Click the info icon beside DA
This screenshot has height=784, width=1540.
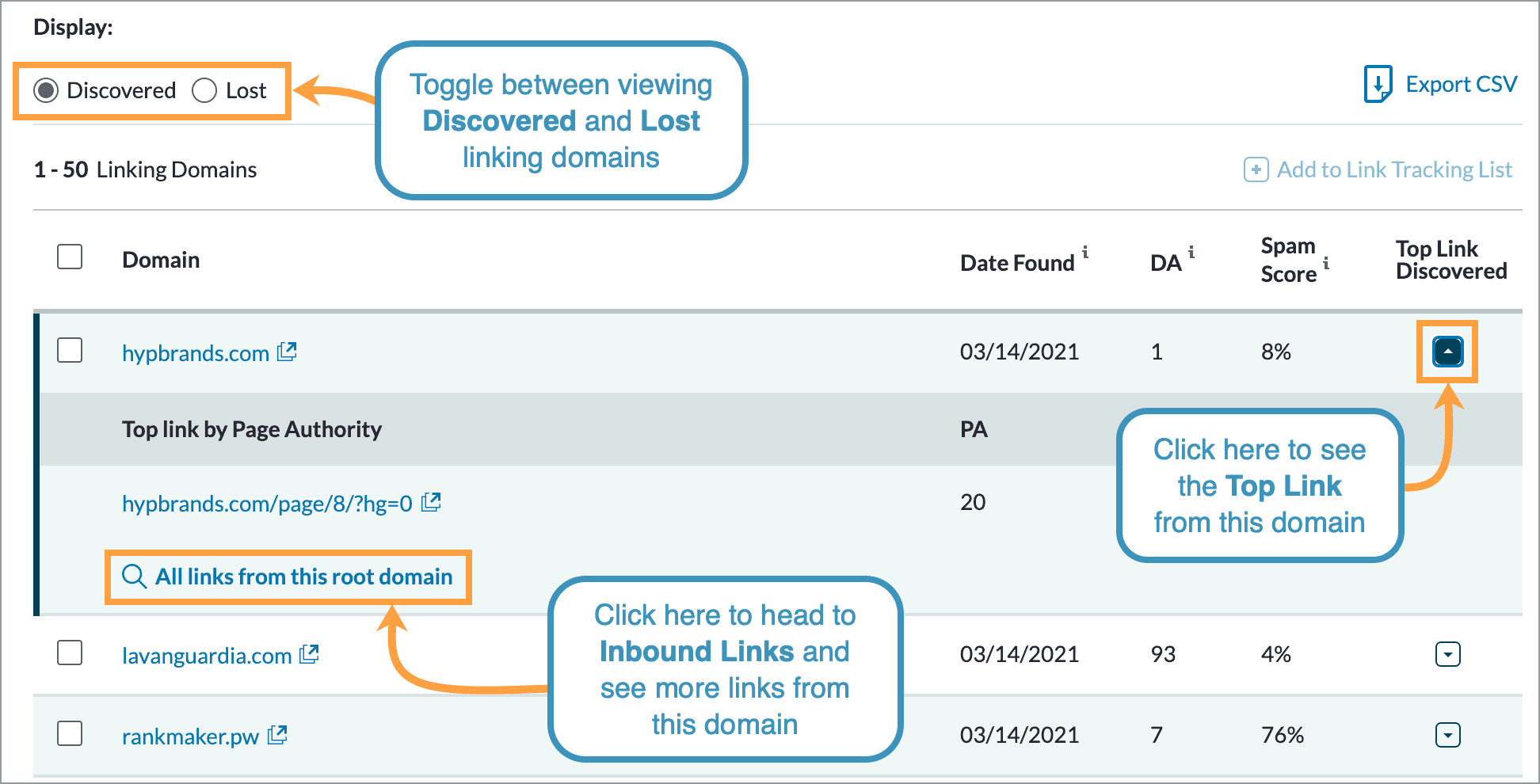[x=1191, y=252]
